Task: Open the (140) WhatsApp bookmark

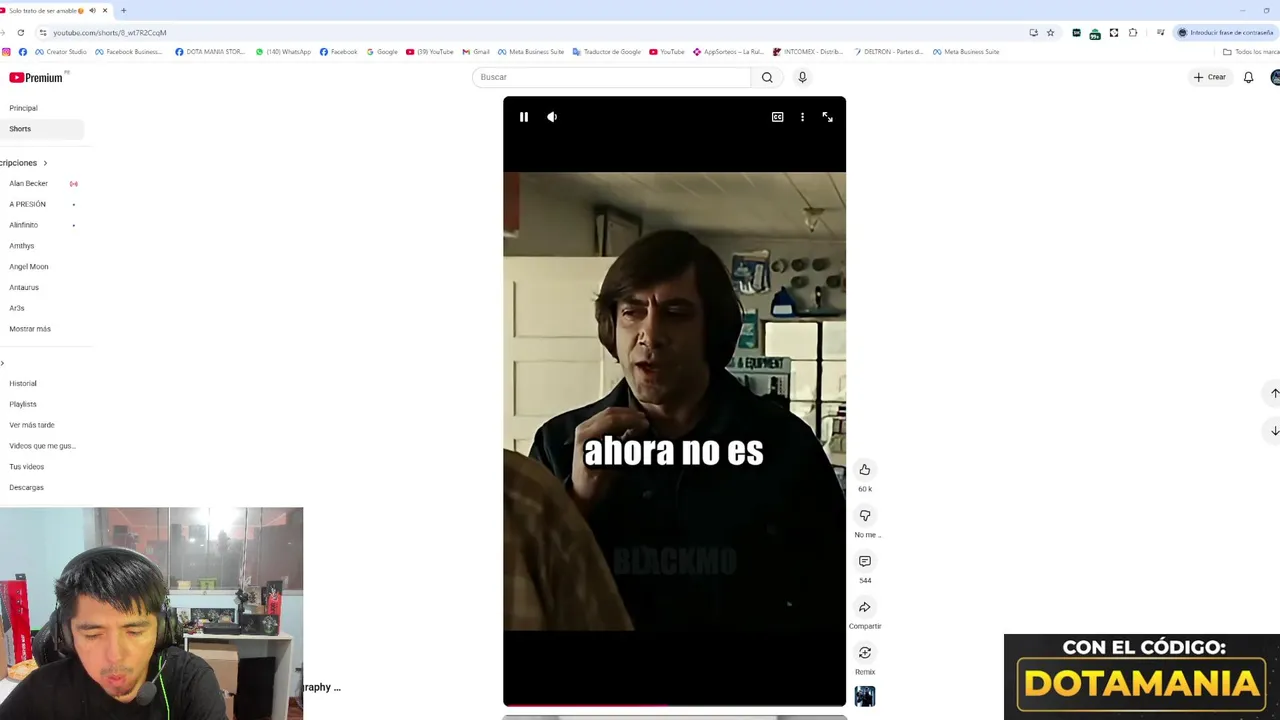Action: tap(283, 52)
